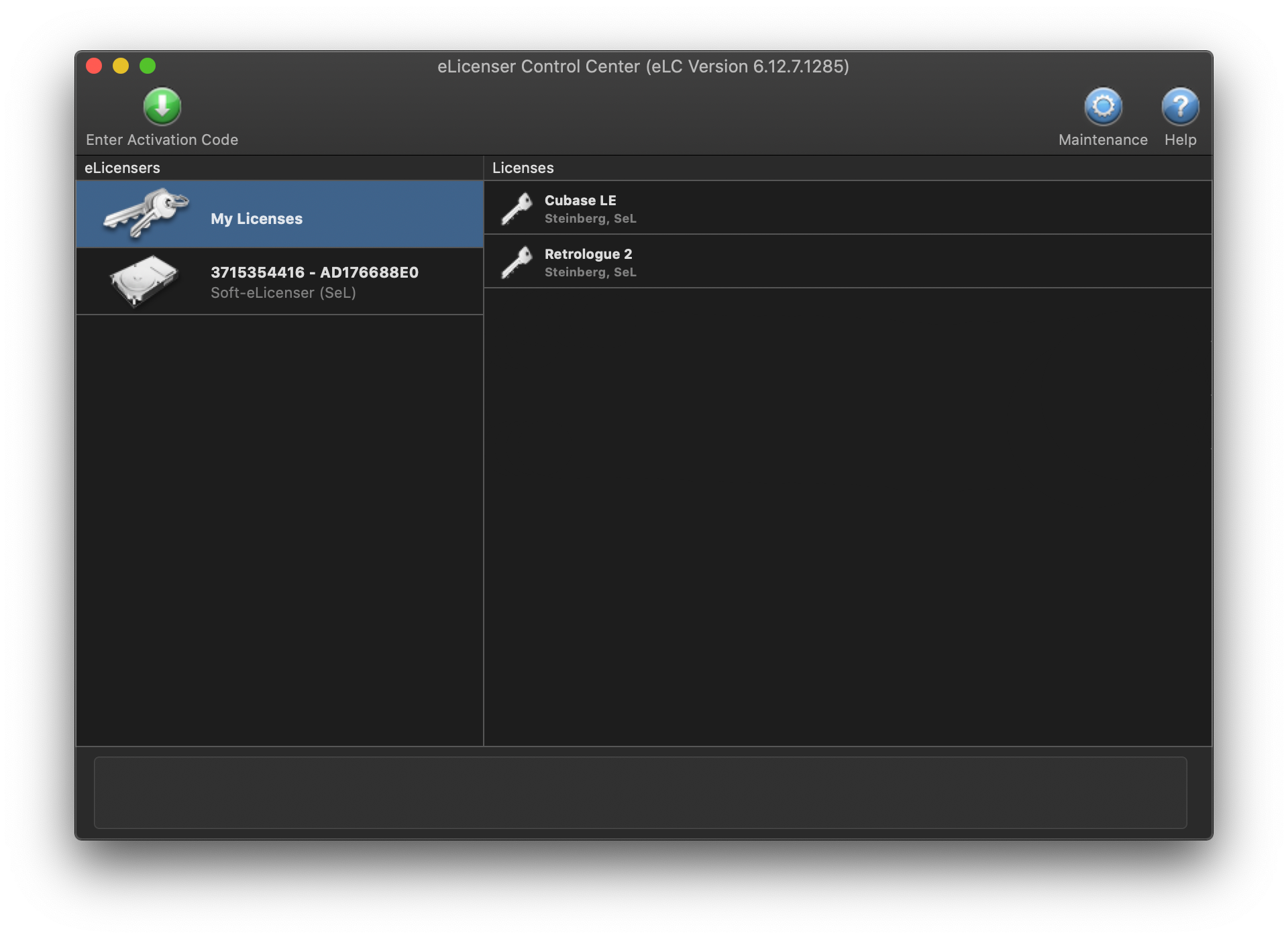Image resolution: width=1288 pixels, height=939 pixels.
Task: Click the Soft-eLicenser (SeL) subtitle
Action: (x=283, y=292)
